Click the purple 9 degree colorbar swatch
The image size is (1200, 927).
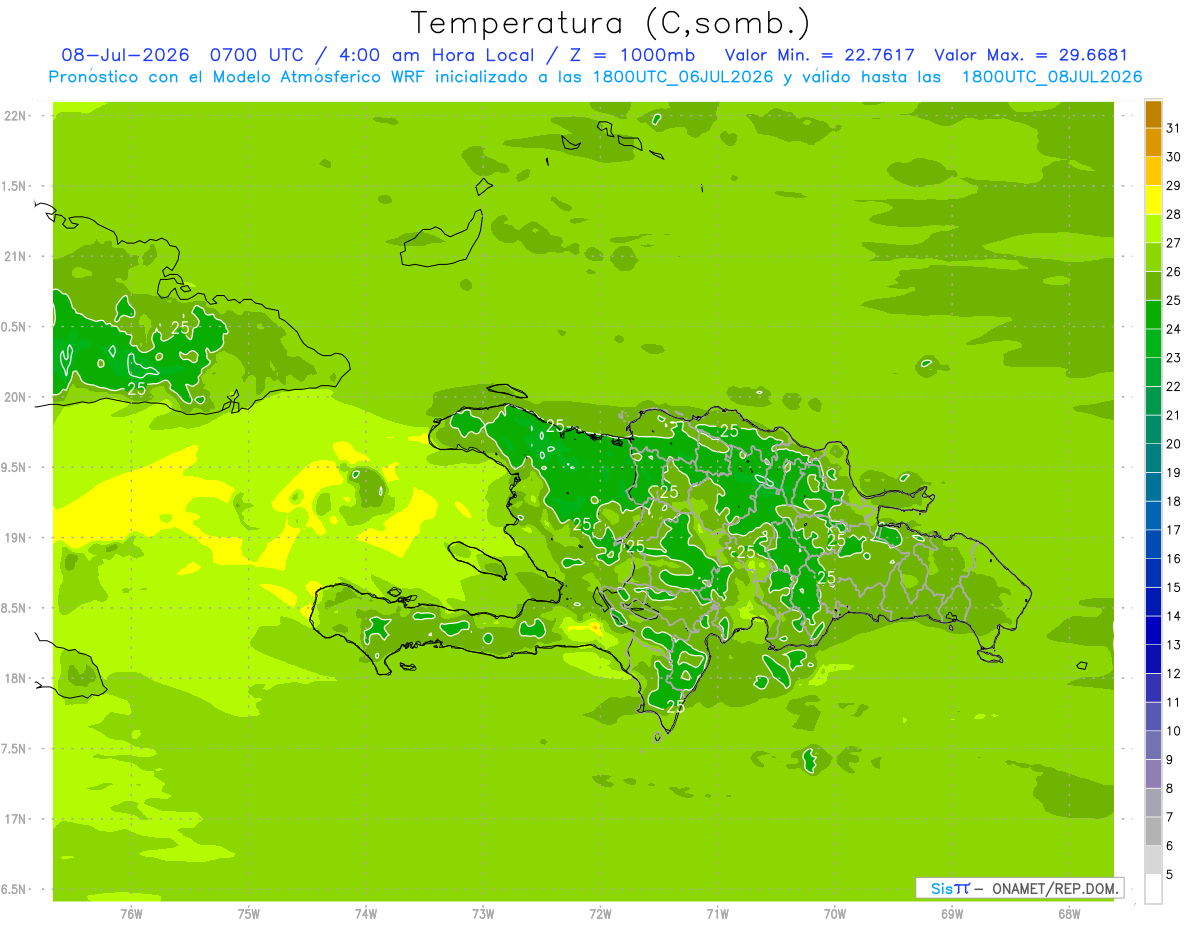click(x=1153, y=774)
